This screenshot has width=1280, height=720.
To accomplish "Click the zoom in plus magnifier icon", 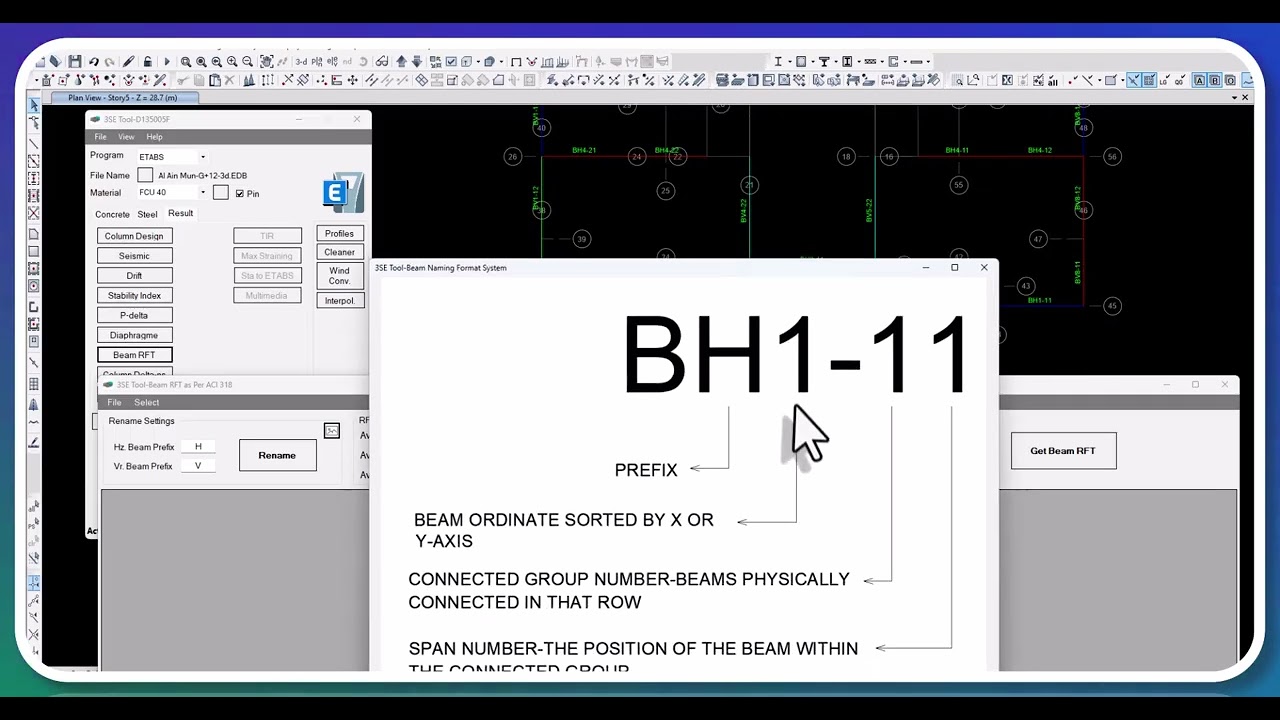I will [231, 61].
